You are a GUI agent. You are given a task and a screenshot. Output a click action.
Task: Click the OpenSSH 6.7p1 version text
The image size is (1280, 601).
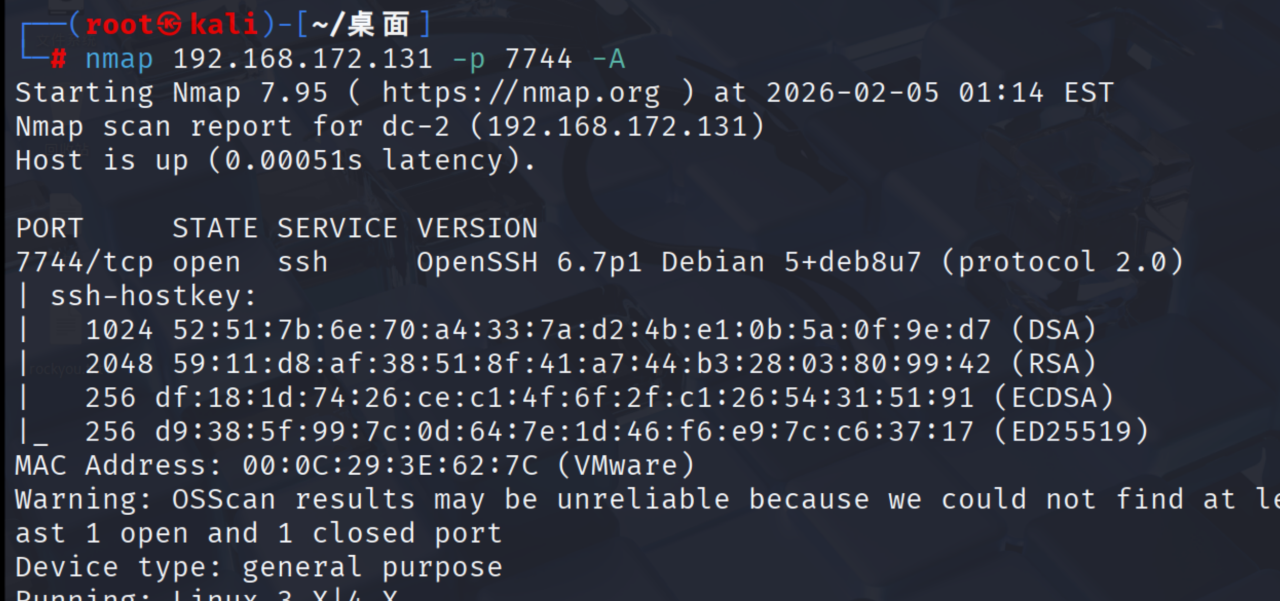pos(530,262)
